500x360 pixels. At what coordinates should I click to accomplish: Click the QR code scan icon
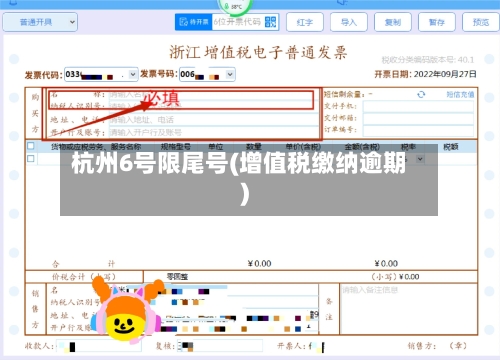[270, 22]
